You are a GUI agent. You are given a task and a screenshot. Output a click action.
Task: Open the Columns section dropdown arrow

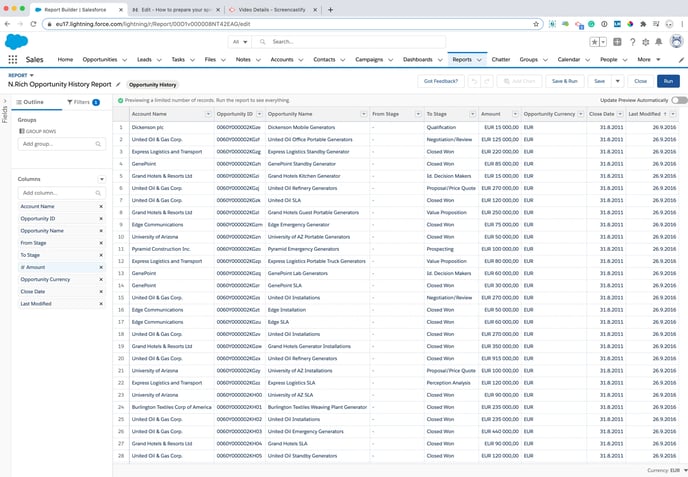point(101,179)
